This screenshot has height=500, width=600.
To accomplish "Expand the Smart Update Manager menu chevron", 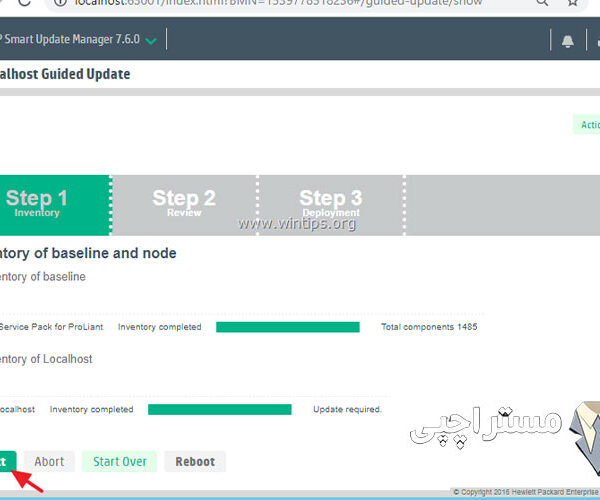I will pos(152,41).
